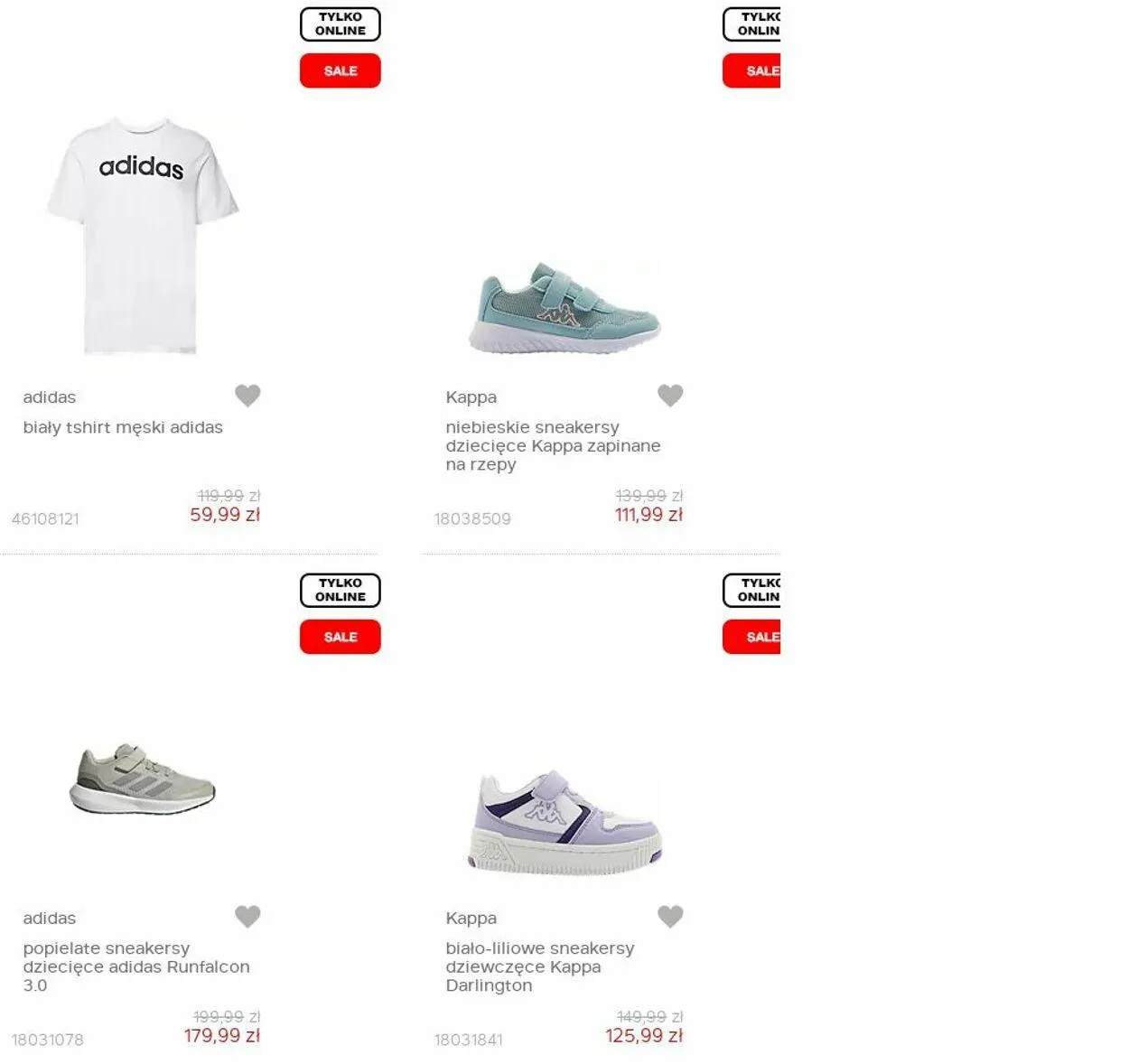
Task: Add blue Kappa sneakers to wishlist heart
Action: (x=670, y=396)
